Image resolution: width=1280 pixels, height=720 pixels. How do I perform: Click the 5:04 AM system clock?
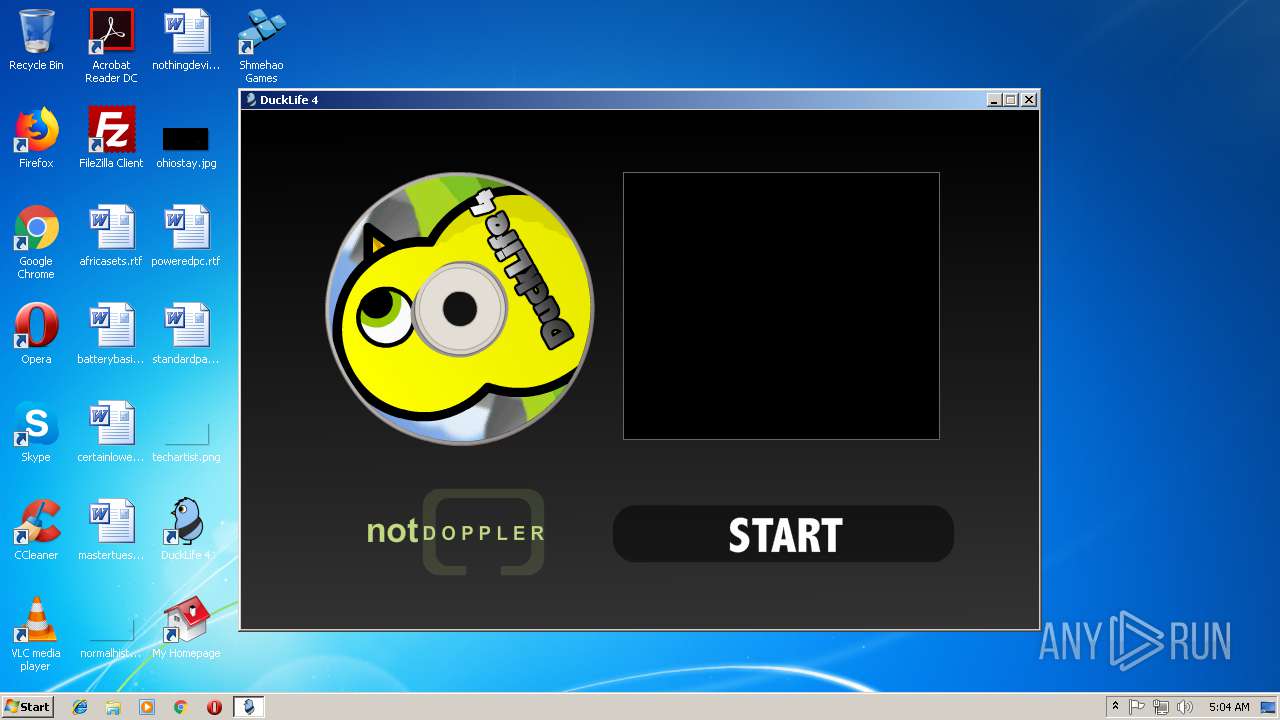[1229, 707]
